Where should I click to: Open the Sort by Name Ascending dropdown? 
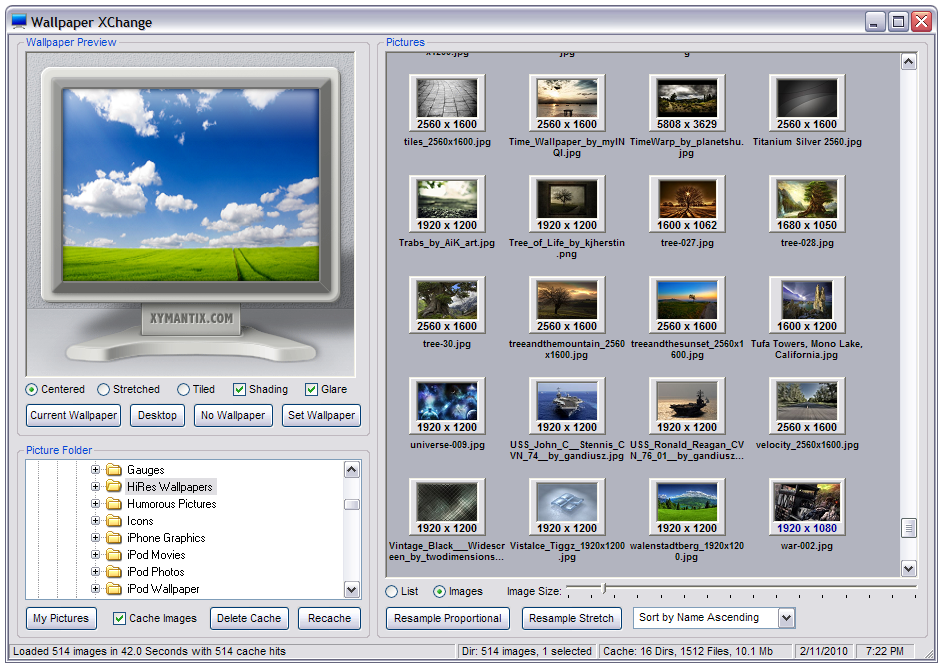click(x=786, y=618)
